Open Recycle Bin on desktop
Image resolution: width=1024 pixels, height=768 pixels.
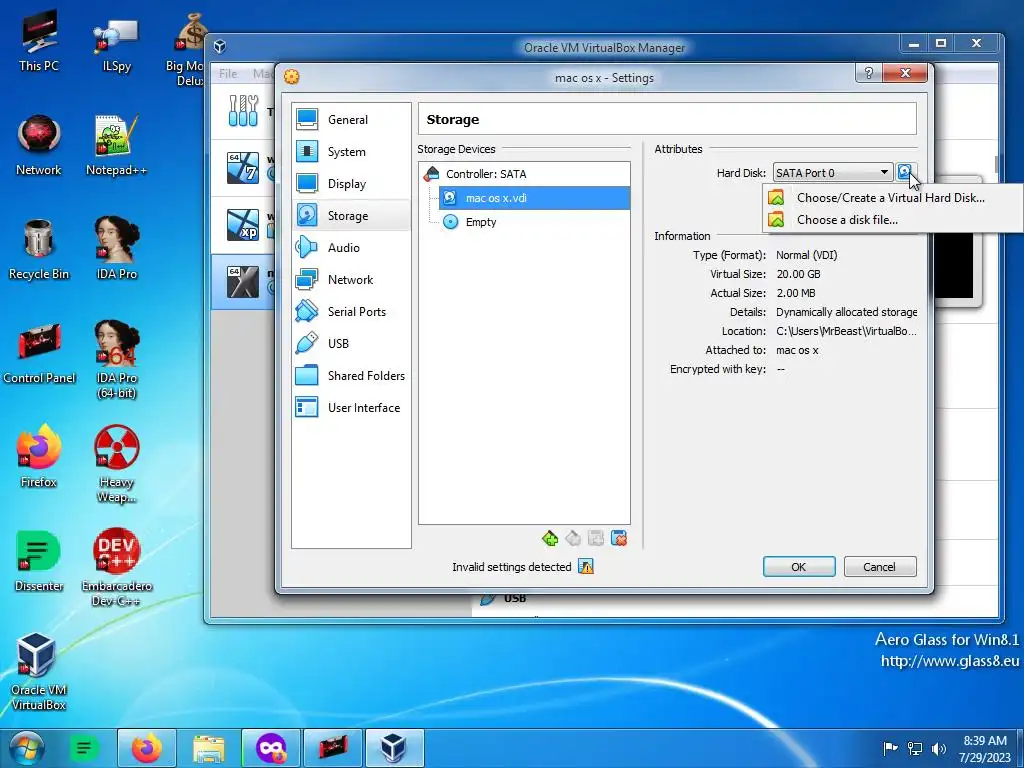point(39,249)
